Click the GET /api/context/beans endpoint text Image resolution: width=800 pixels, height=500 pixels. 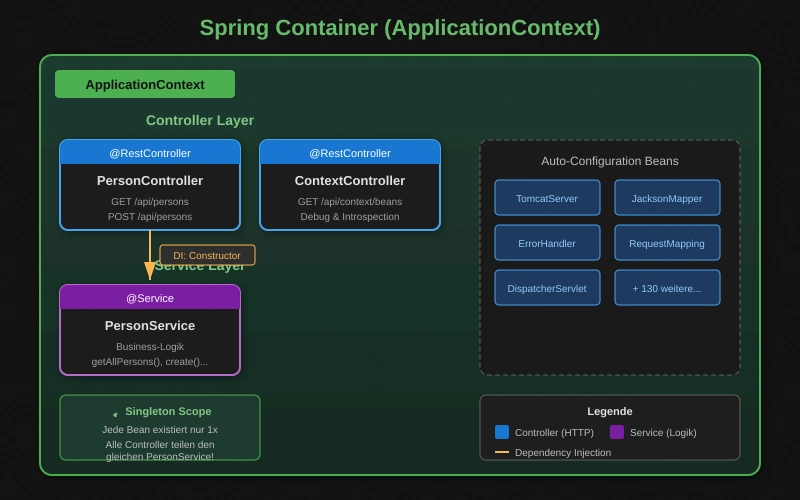coord(350,201)
